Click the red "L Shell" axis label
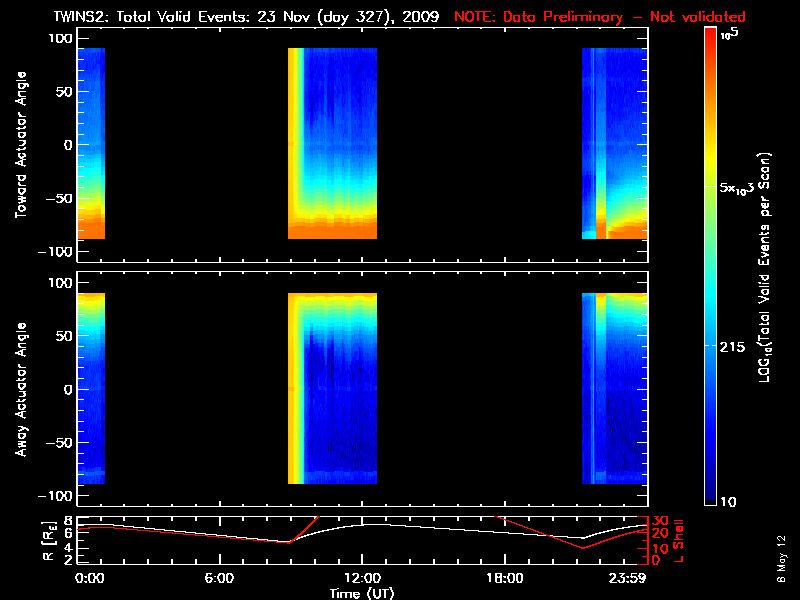 click(681, 539)
